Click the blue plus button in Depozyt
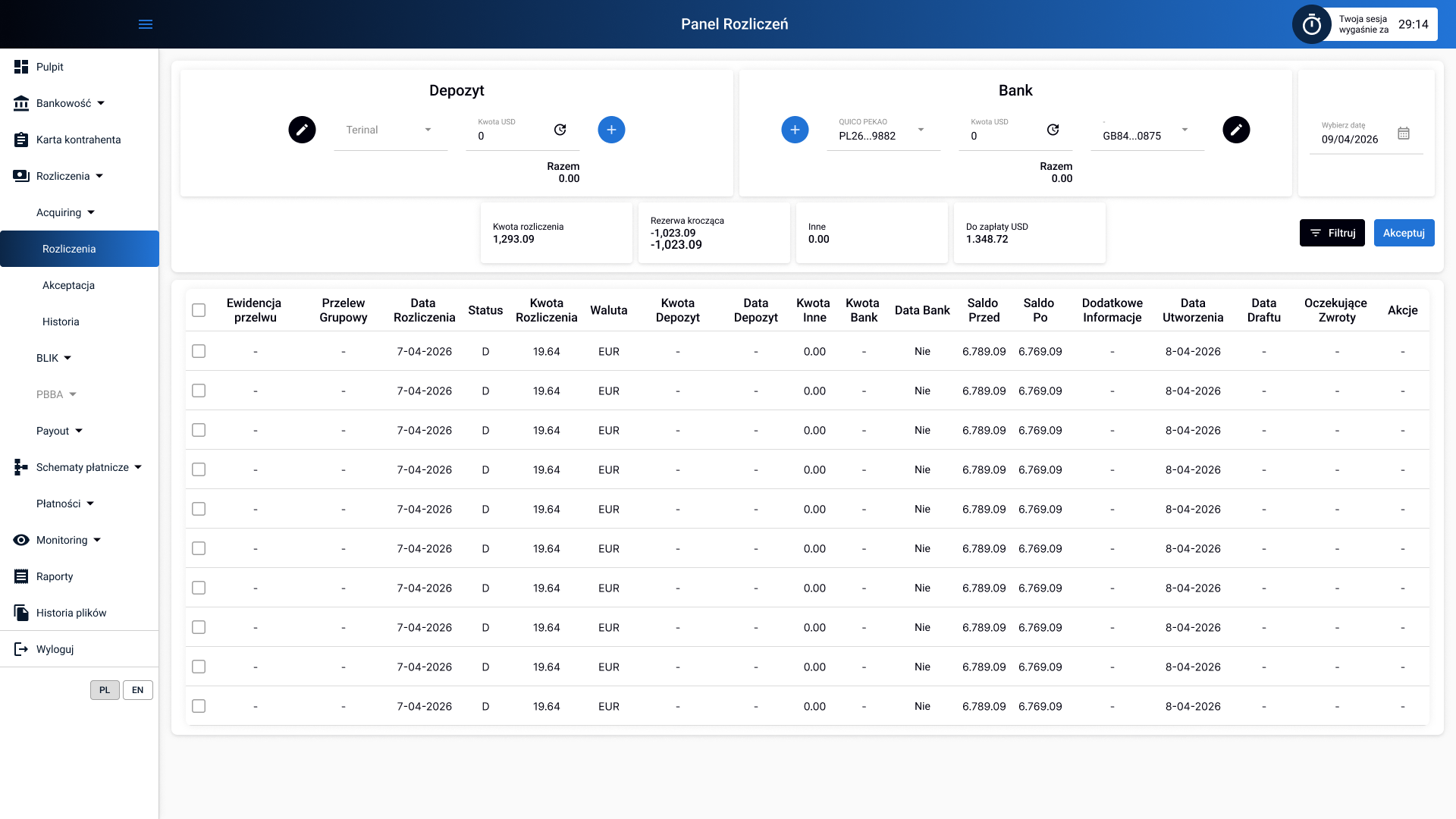This screenshot has height=819, width=1456. 611,130
